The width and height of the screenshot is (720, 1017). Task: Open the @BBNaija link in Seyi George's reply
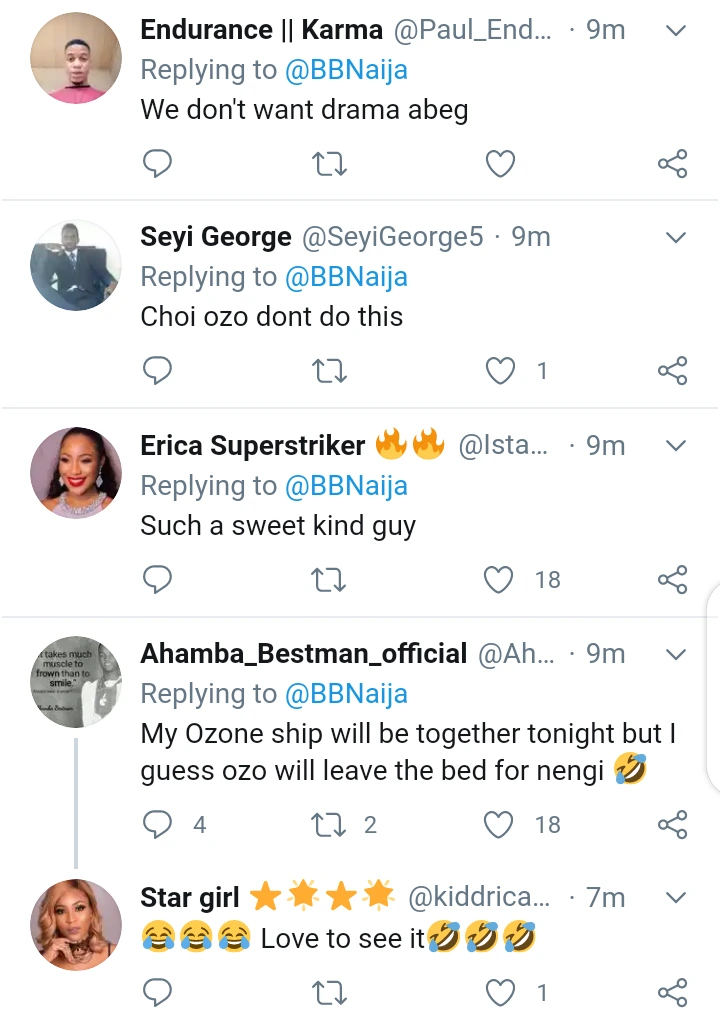[346, 277]
